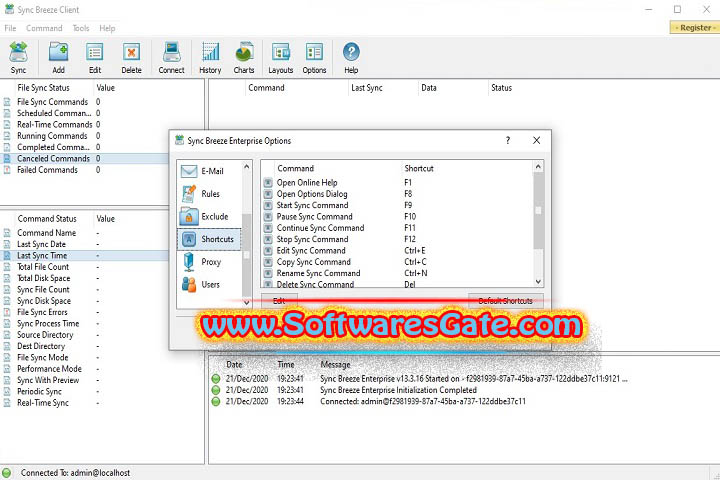Click the icon beside Start Sync Command
The height and width of the screenshot is (480, 720).
click(x=268, y=205)
